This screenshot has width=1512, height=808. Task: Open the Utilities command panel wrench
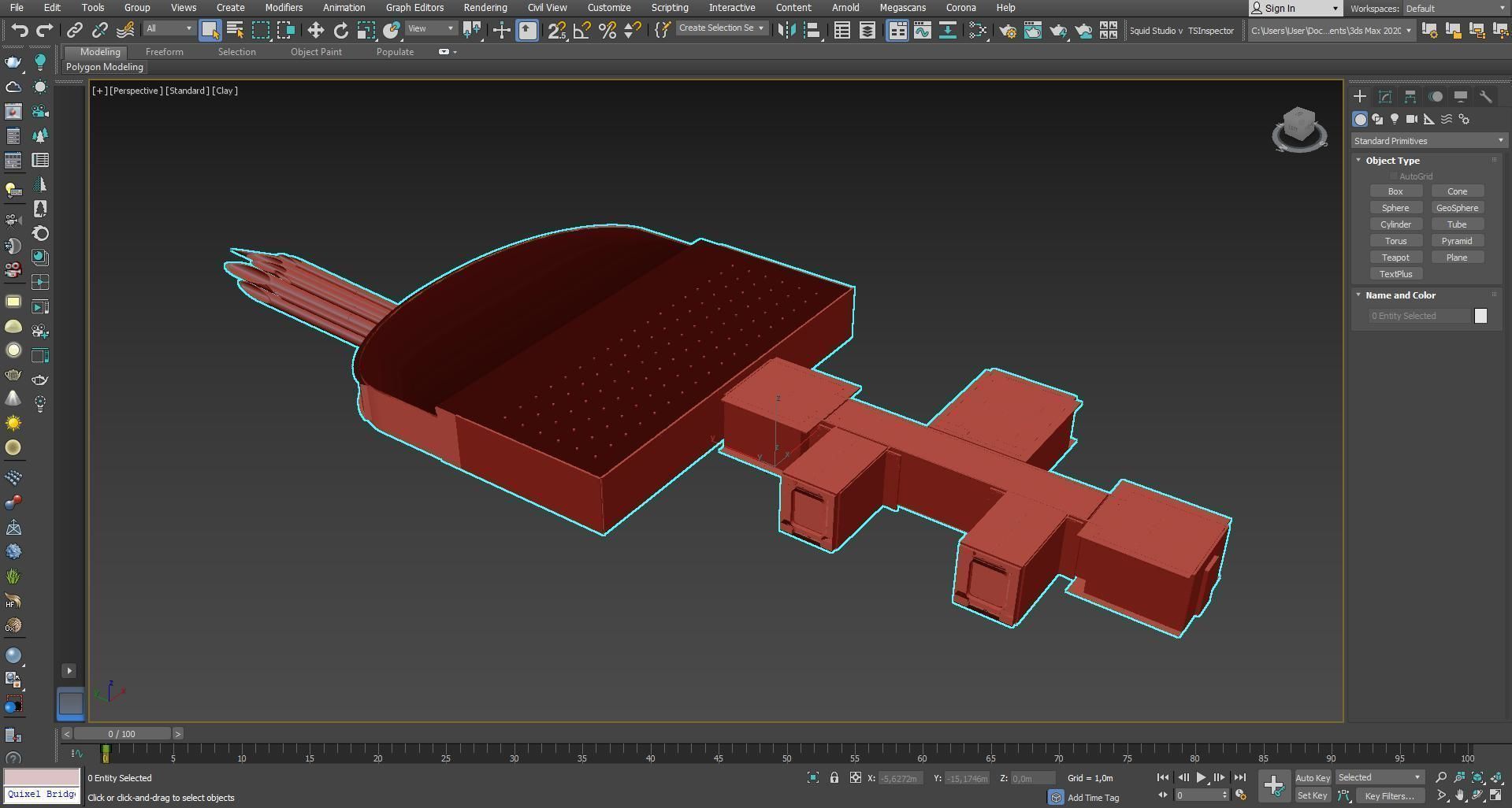click(1485, 96)
